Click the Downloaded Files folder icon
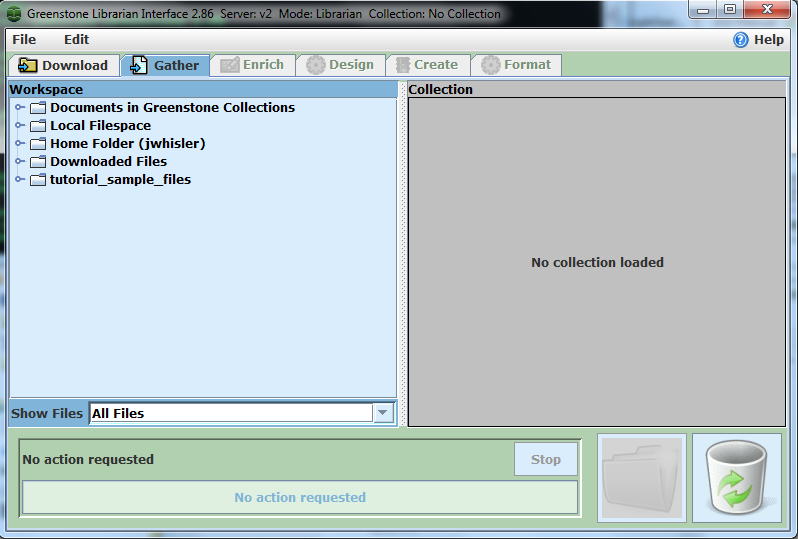 point(38,162)
